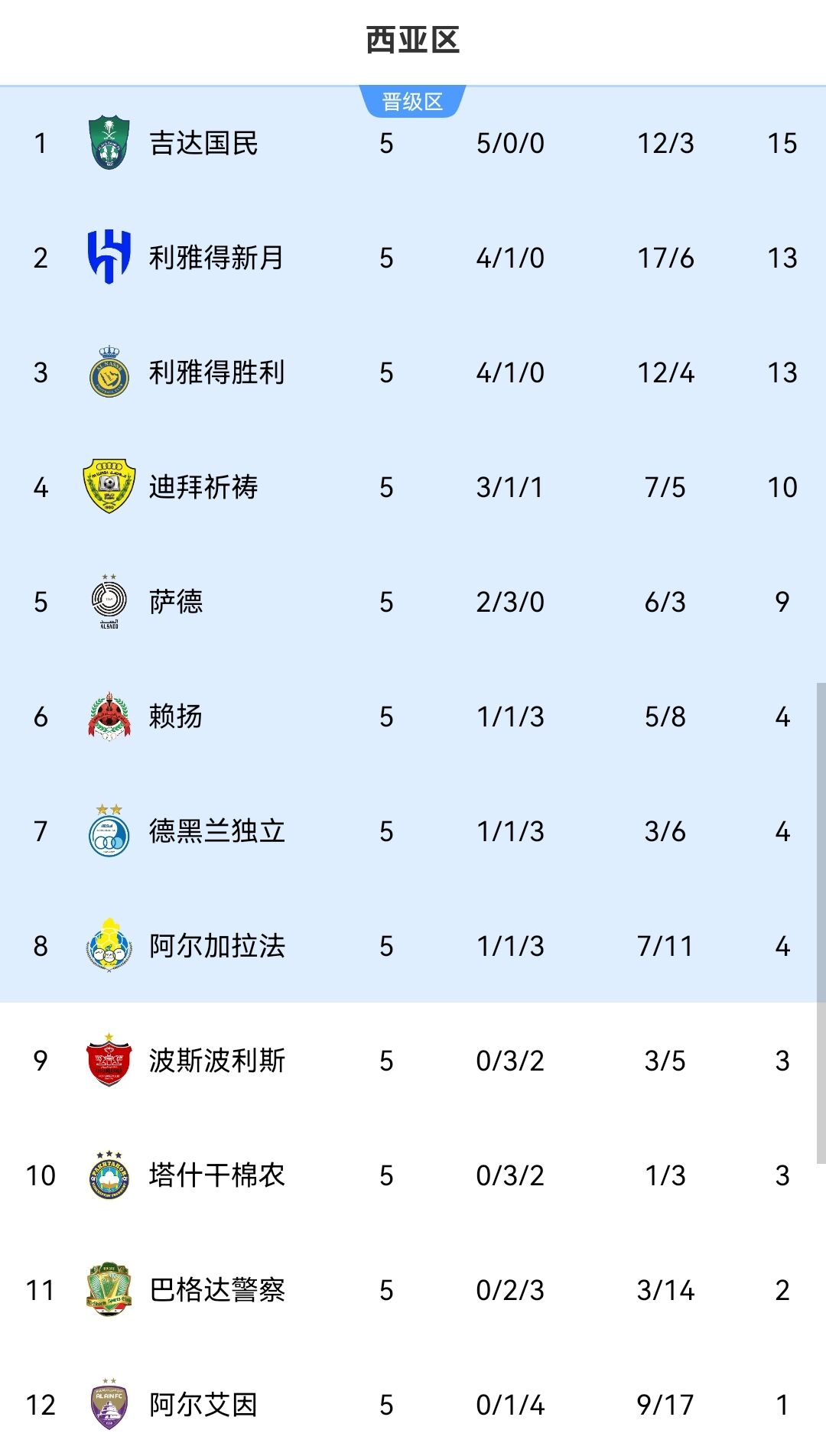The width and height of the screenshot is (826, 1456).
Task: Click the vertical scrollbar thumb
Action: tap(821, 922)
